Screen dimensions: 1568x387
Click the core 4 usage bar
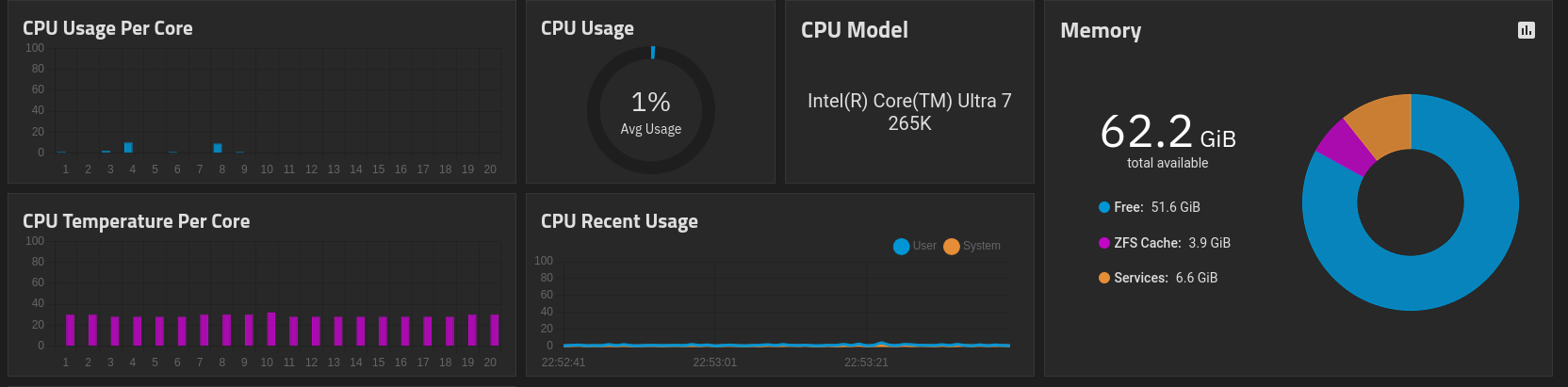coord(128,147)
